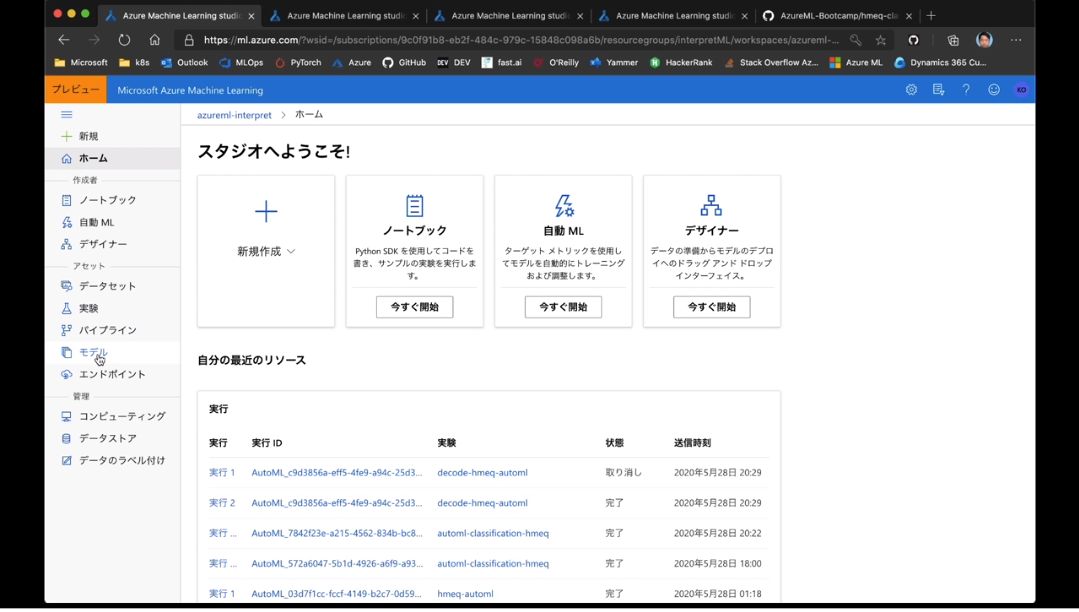Click the 送信時刻 column header
This screenshot has width=1079, height=612.
click(x=692, y=443)
